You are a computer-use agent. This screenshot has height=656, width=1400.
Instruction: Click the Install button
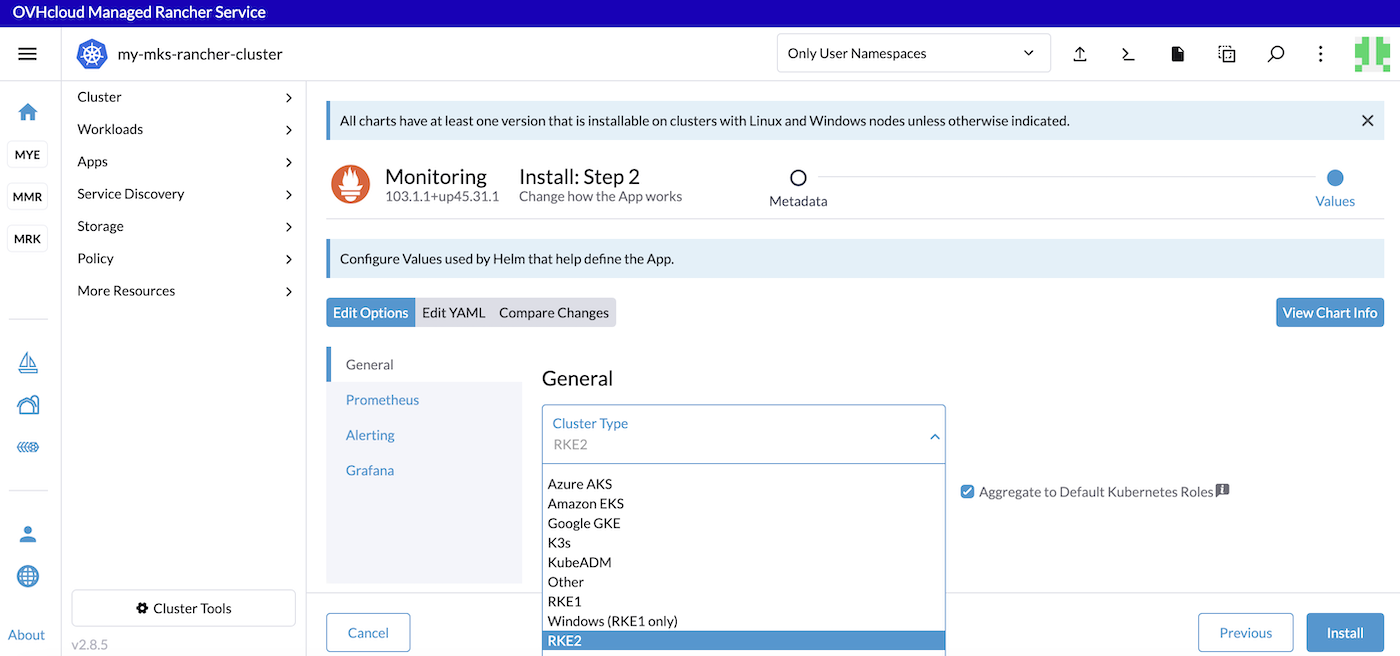[x=1345, y=632]
